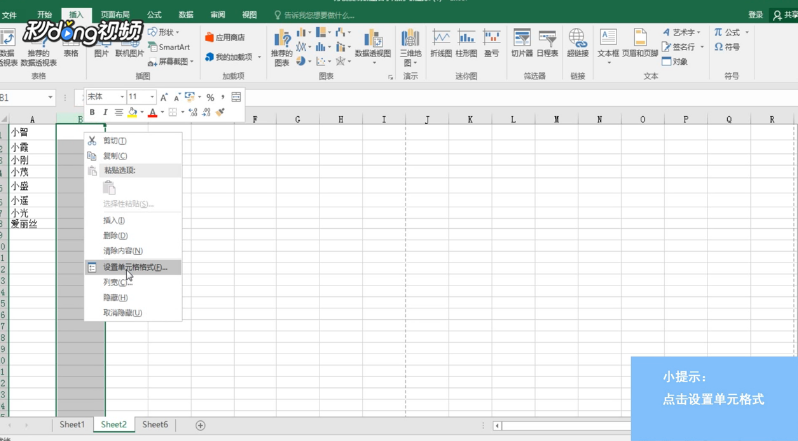
Task: Click the Login (登录) link
Action: point(755,15)
